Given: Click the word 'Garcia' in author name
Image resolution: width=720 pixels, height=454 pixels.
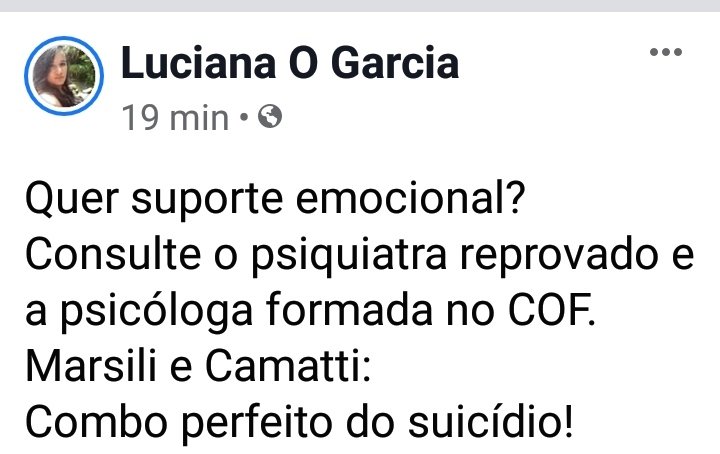Looking at the screenshot, I should (x=395, y=63).
